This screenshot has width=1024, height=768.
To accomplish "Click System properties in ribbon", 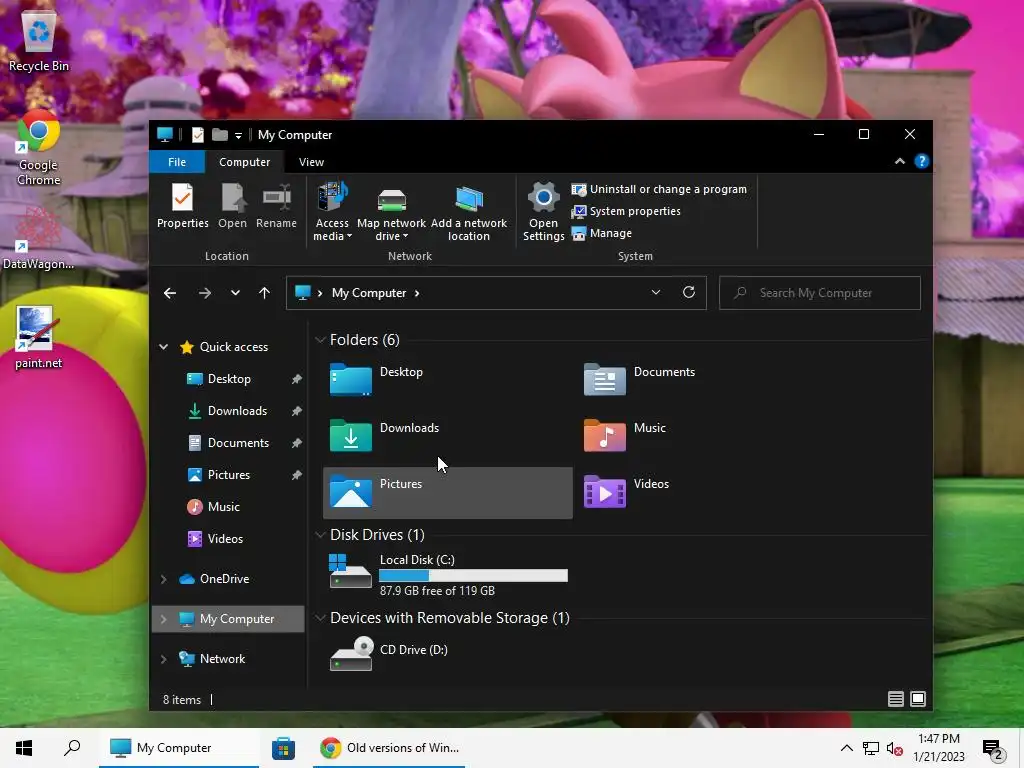I will pos(626,212).
